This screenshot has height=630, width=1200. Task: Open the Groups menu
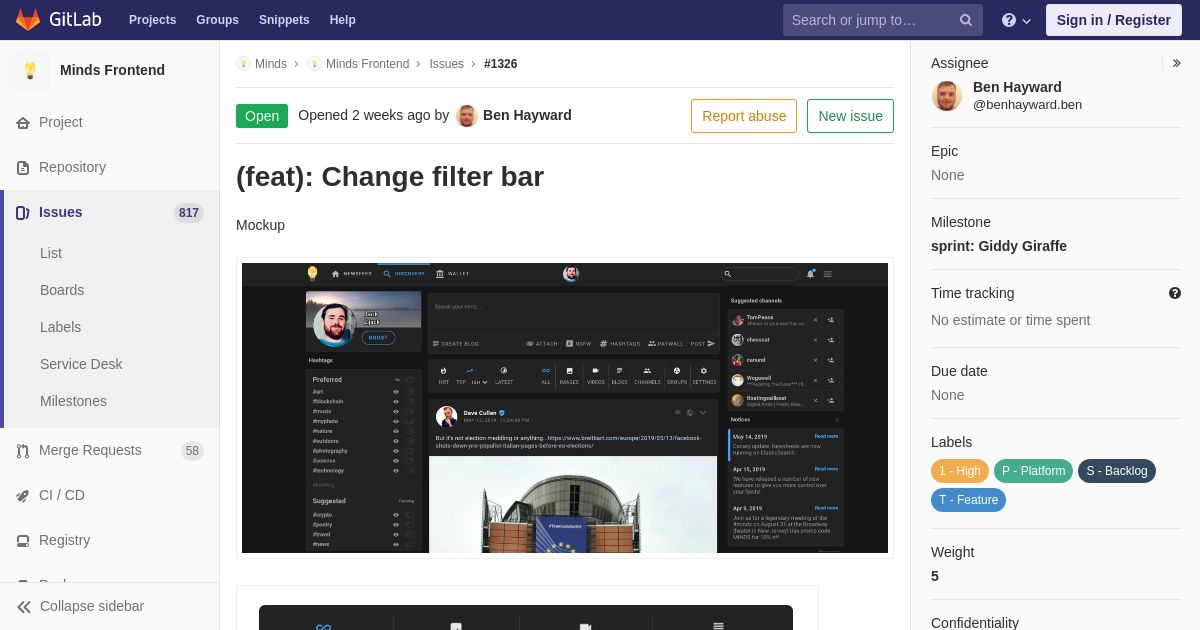pyautogui.click(x=217, y=20)
